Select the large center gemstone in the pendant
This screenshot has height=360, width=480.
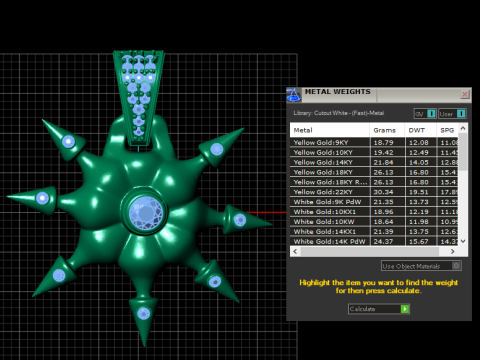[146, 212]
